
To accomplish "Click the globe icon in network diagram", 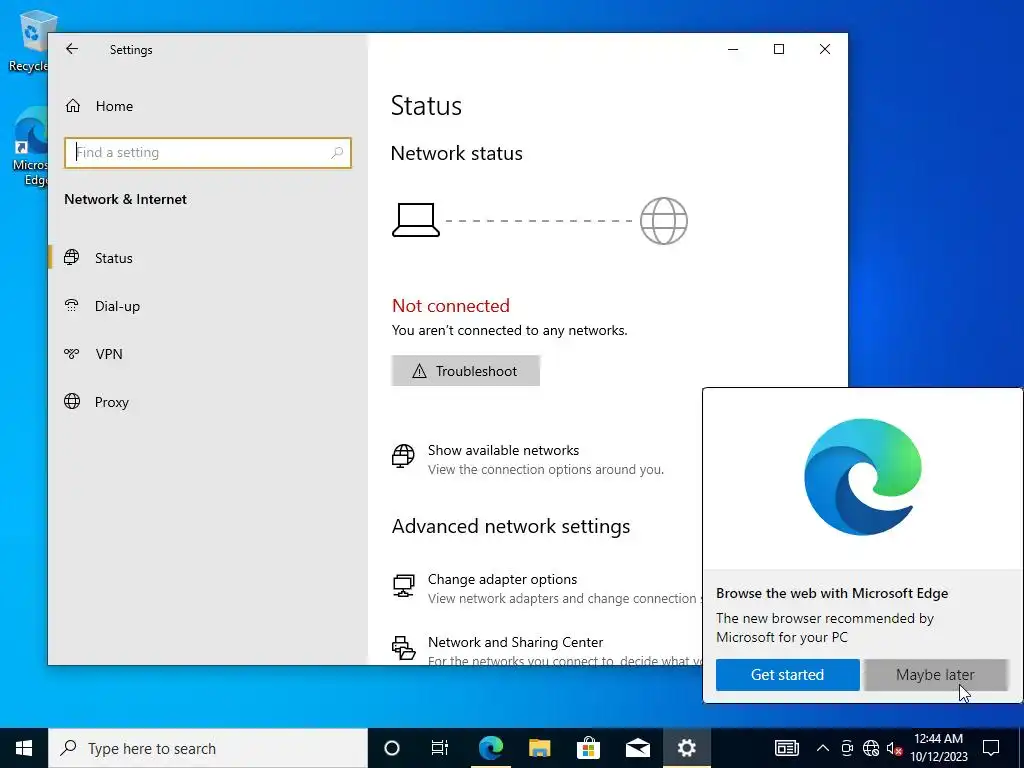I will (664, 221).
